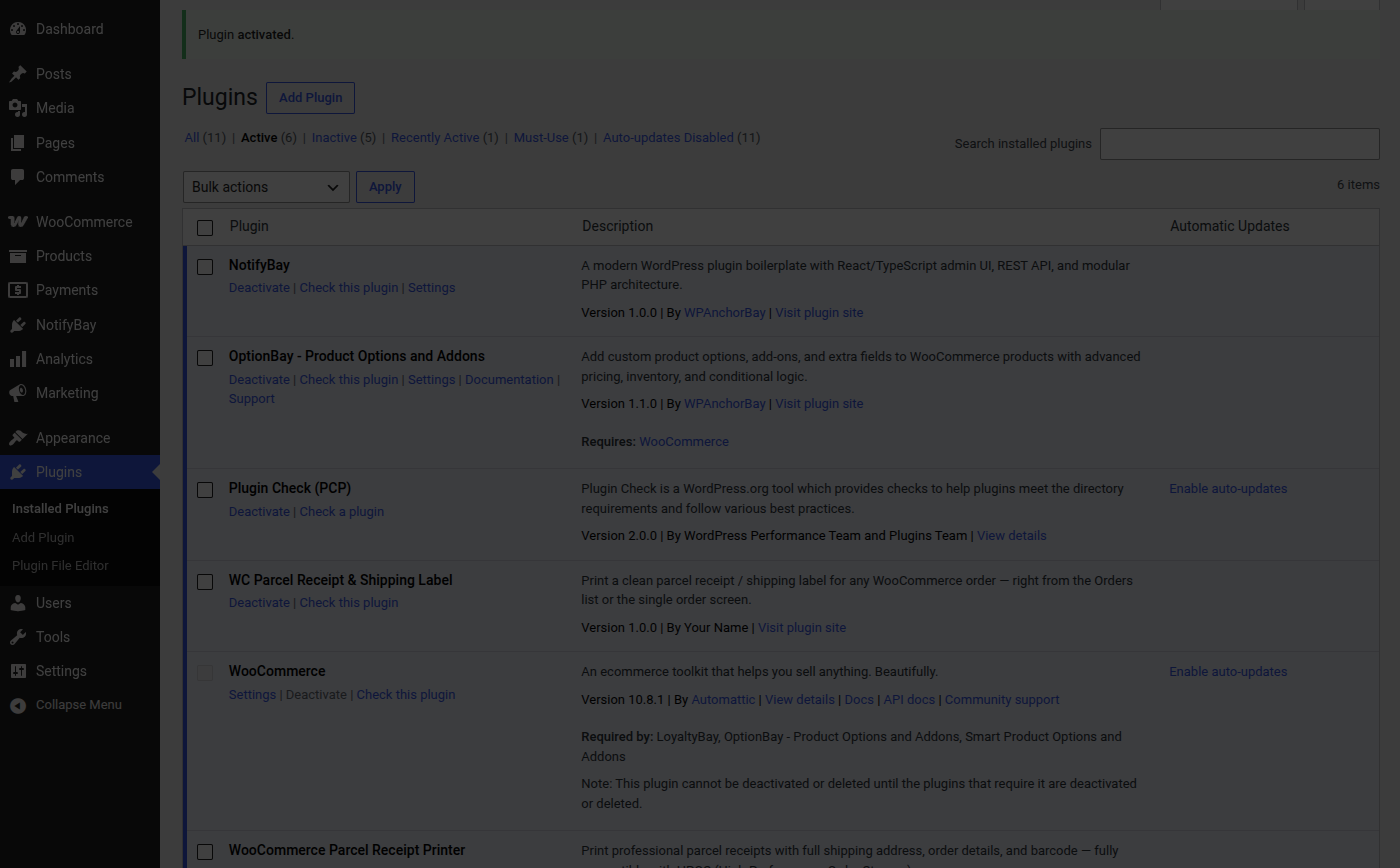The width and height of the screenshot is (1400, 868).
Task: Click the Settings sliders icon in sidebar
Action: 18,671
